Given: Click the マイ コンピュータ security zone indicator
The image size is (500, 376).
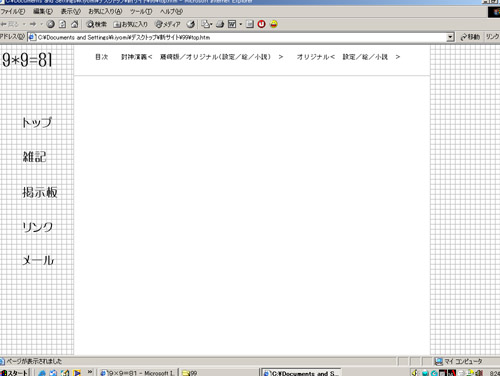Looking at the screenshot, I should click(x=459, y=361).
